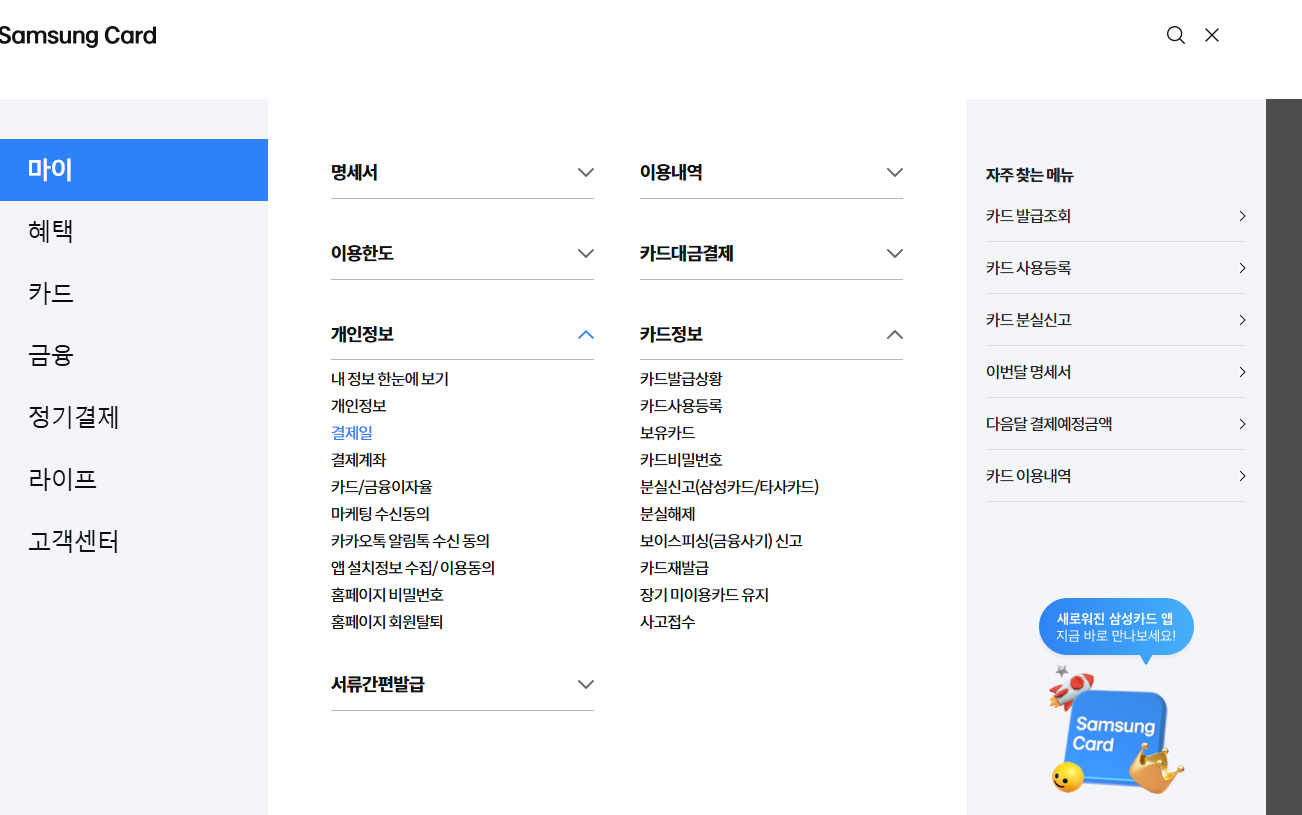Expand the 이용내역 section

coord(894,172)
